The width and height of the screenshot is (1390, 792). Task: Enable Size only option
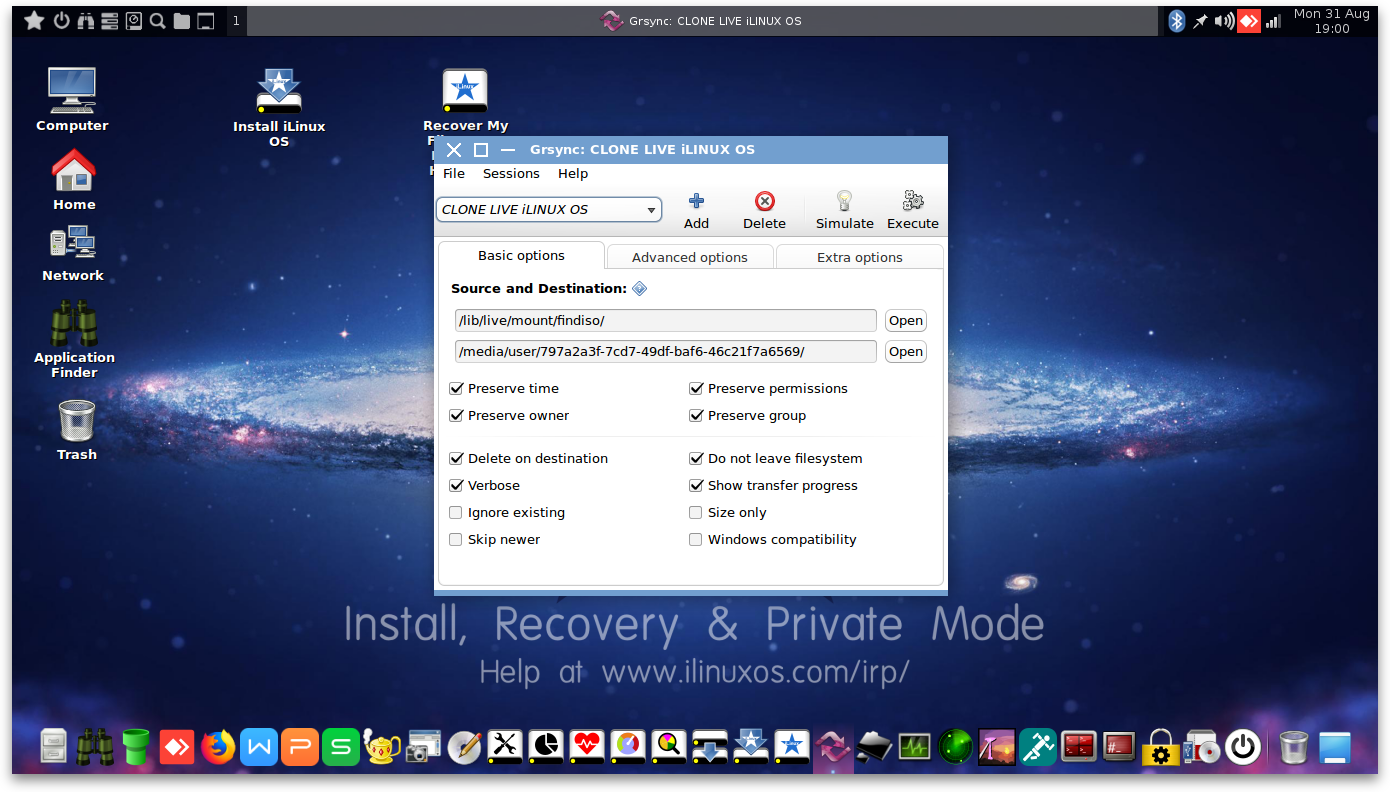tap(696, 512)
